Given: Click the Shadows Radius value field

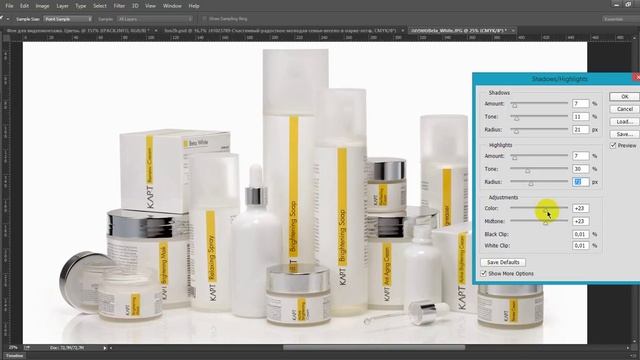Looking at the screenshot, I should [x=580, y=130].
